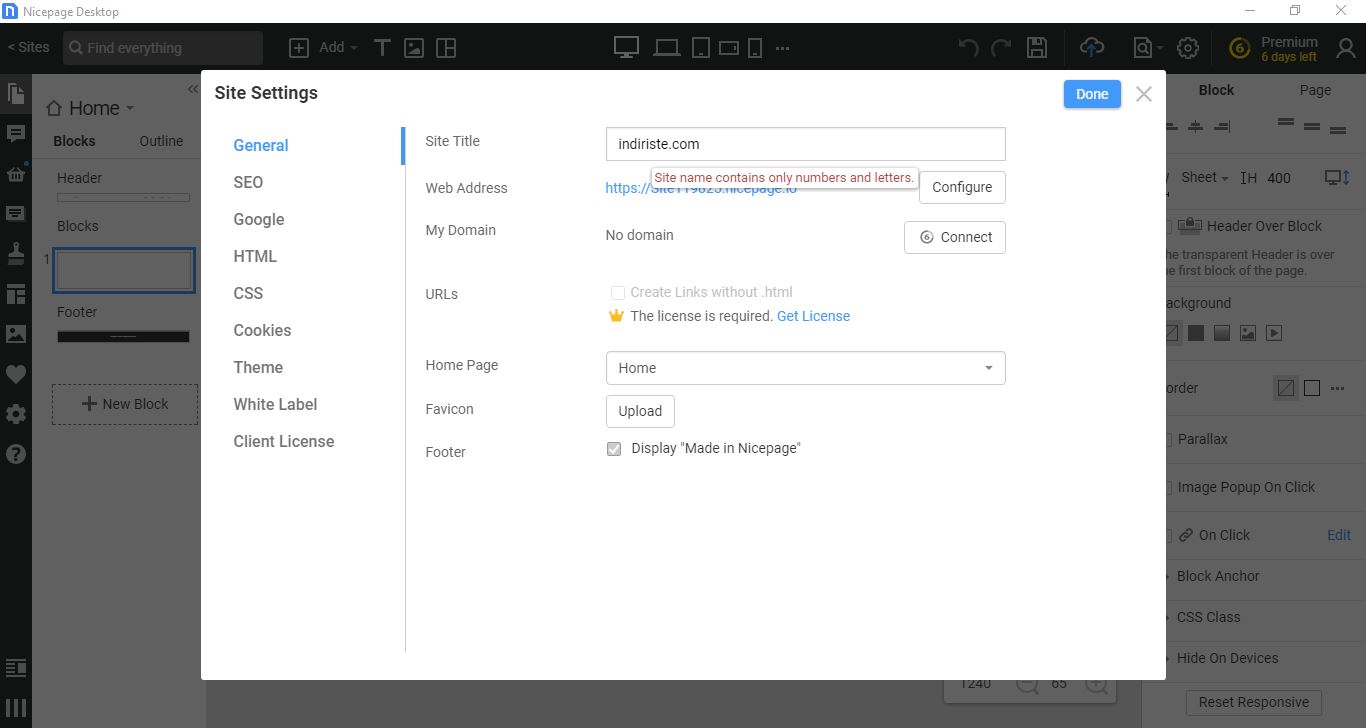
Task: Open the Sheet width dropdown
Action: pyautogui.click(x=1204, y=178)
